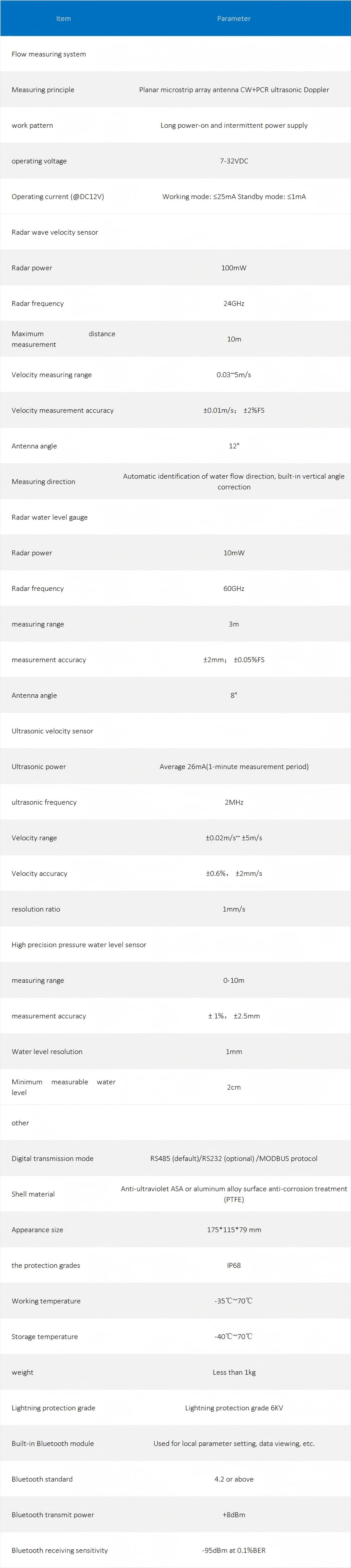Image resolution: width=351 pixels, height=1568 pixels.
Task: Select the 12° antenna angle value
Action: pyautogui.click(x=233, y=445)
